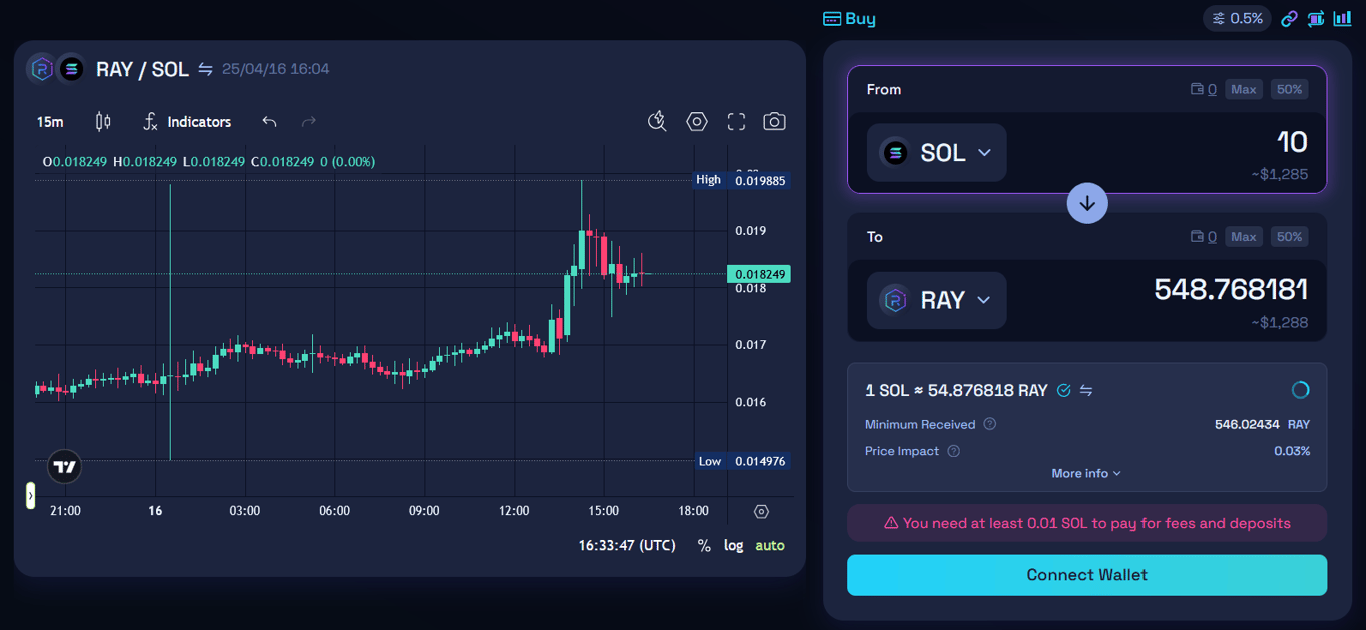Open the link sharing icon near slippage
This screenshot has width=1366, height=630.
click(x=1289, y=18)
